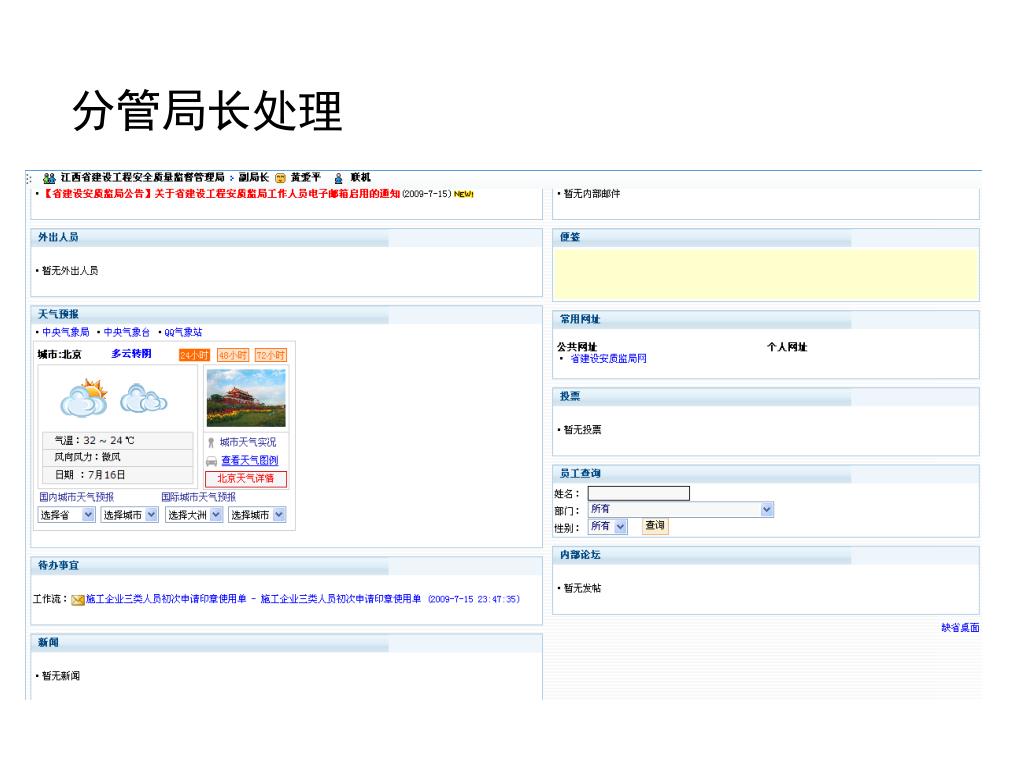This screenshot has width=1024, height=768.
Task: Click the organization users icon in header
Action: (49, 178)
